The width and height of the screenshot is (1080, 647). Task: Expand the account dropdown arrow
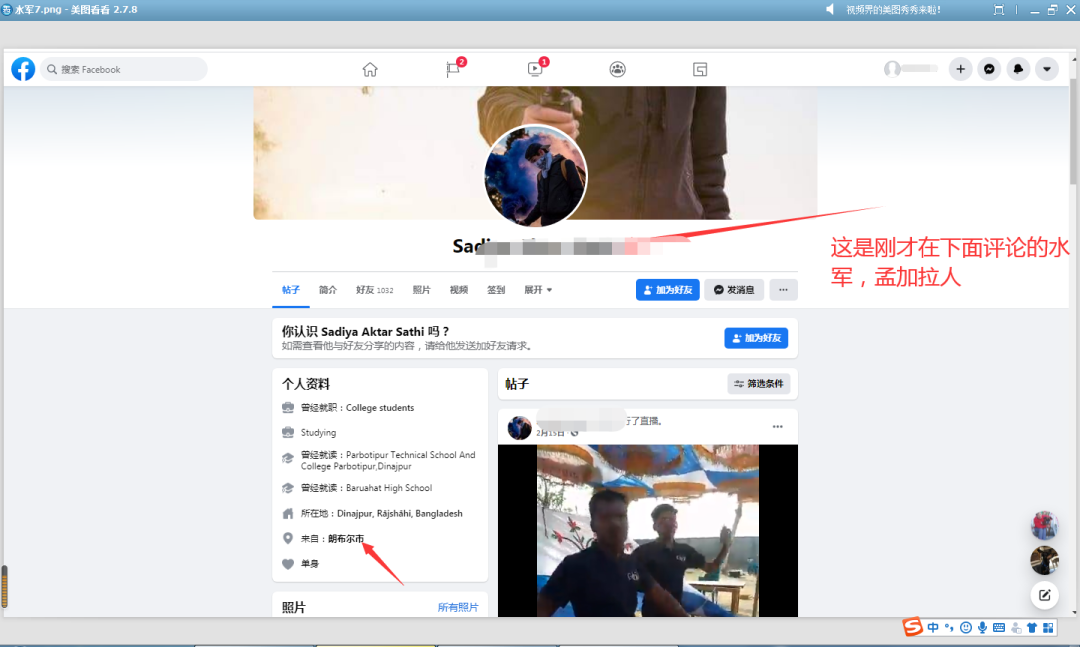1047,69
